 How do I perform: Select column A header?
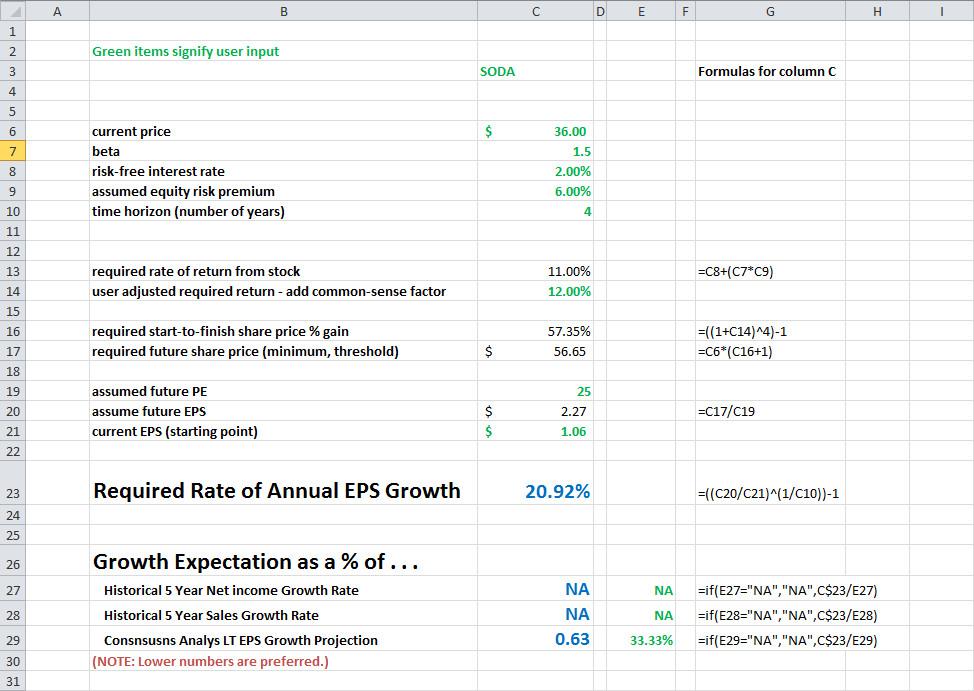pos(57,11)
